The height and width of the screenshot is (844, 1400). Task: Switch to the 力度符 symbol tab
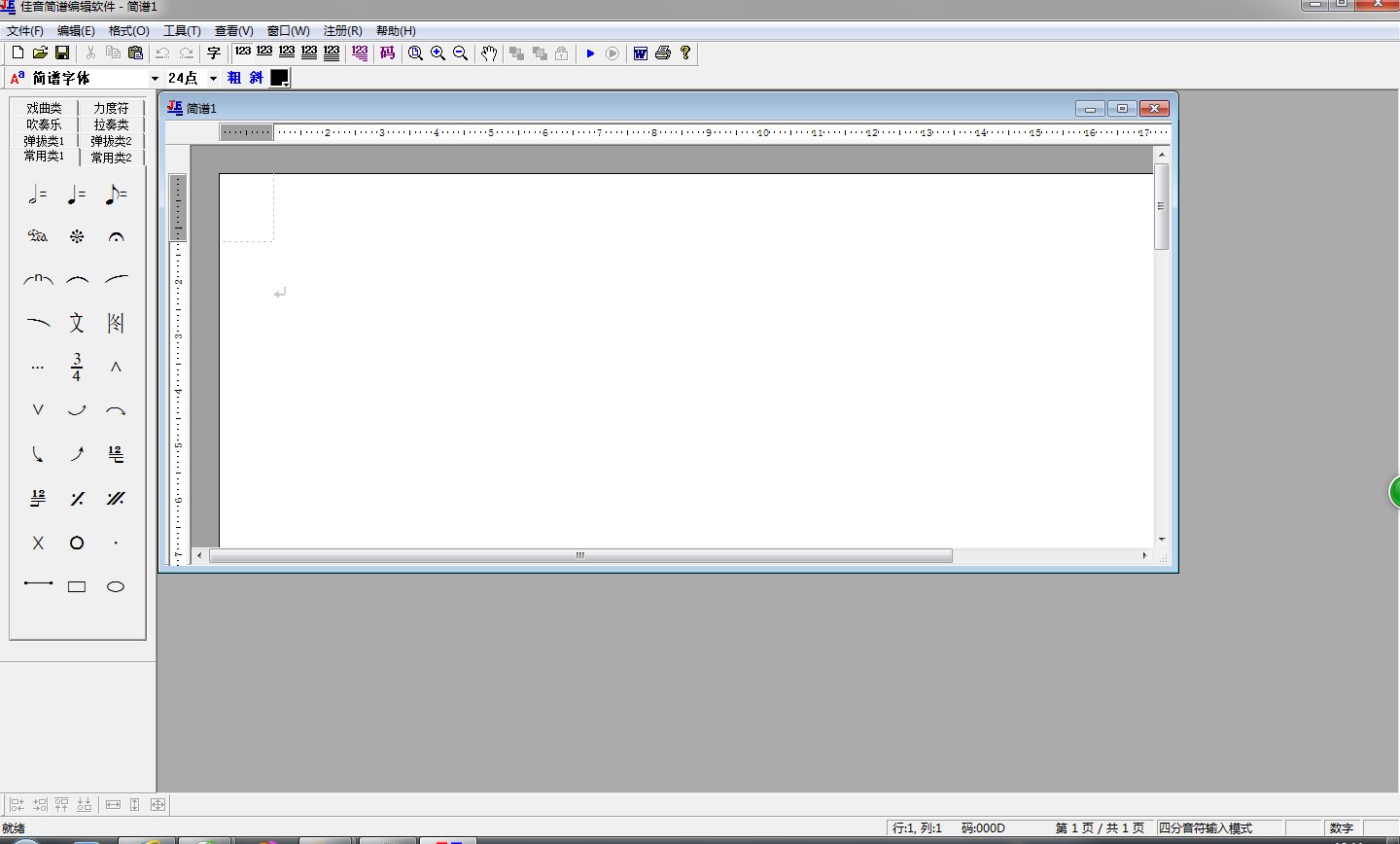coord(111,108)
